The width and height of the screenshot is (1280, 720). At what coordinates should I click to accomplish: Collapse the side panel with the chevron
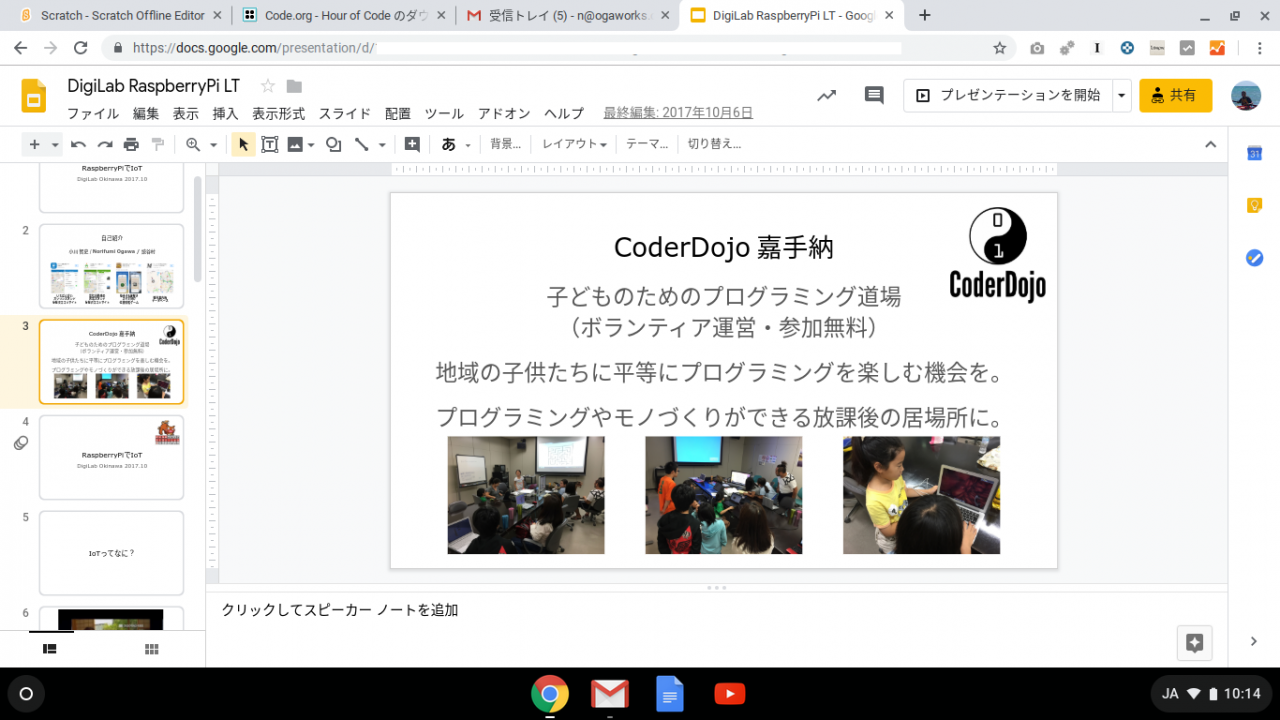click(1254, 641)
